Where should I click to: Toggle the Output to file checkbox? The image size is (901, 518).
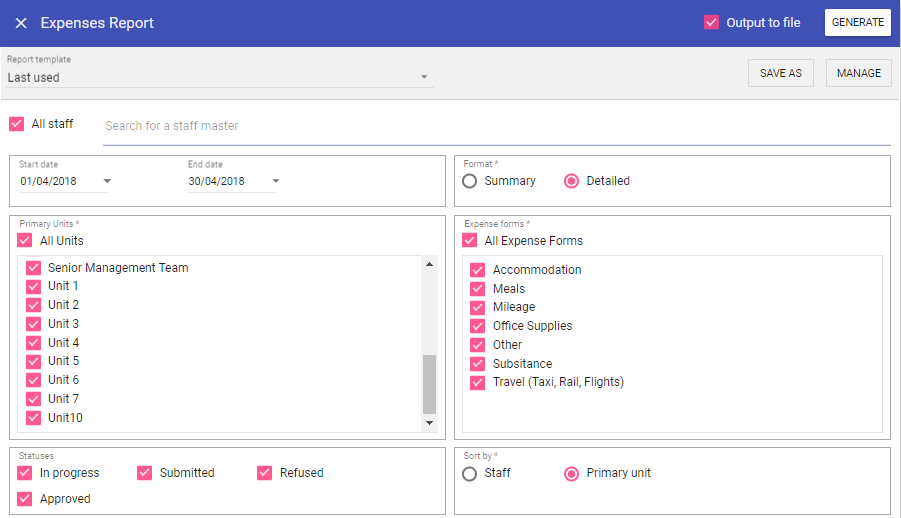(712, 23)
